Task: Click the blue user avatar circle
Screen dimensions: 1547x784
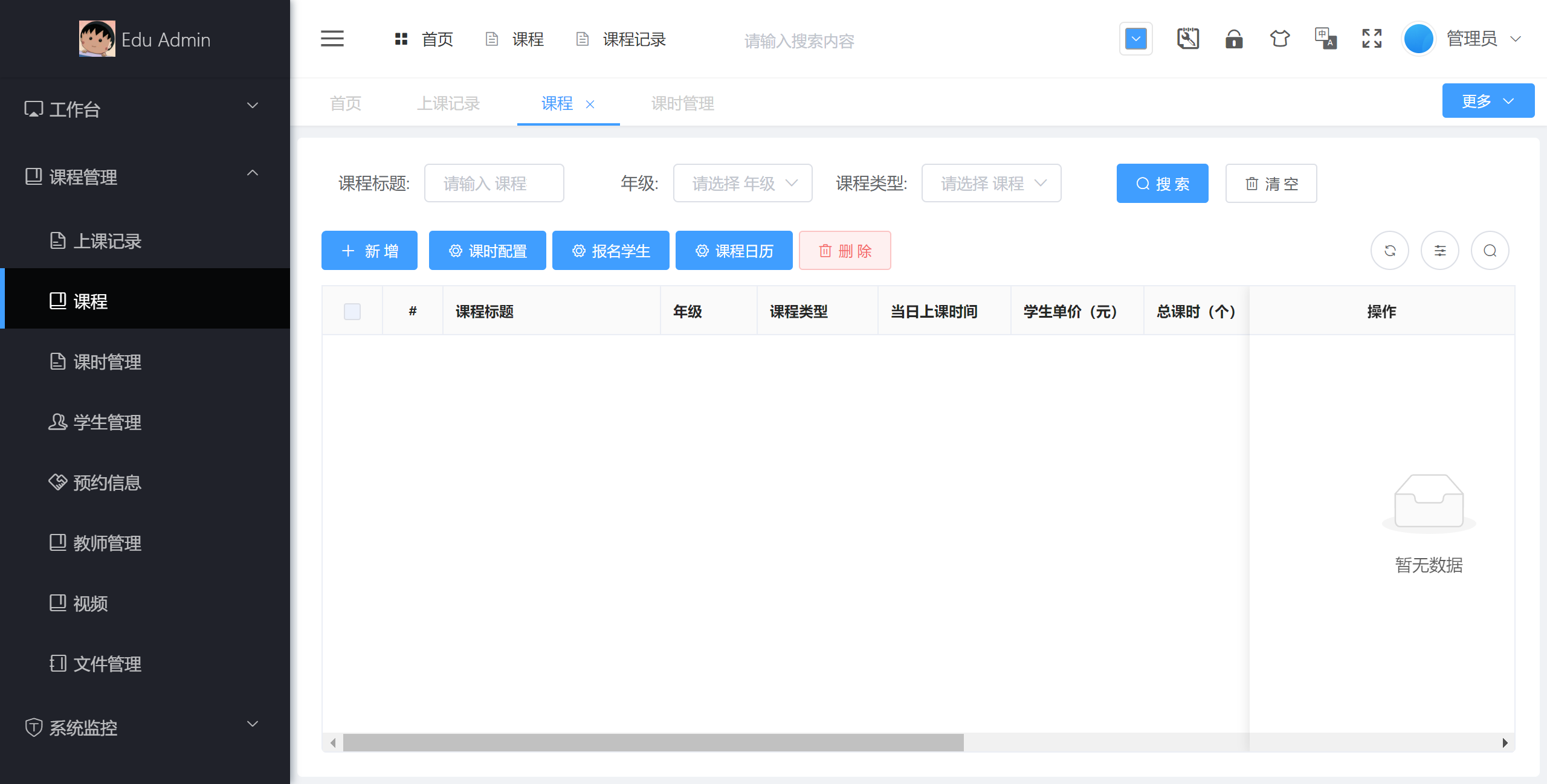Action: (1419, 39)
